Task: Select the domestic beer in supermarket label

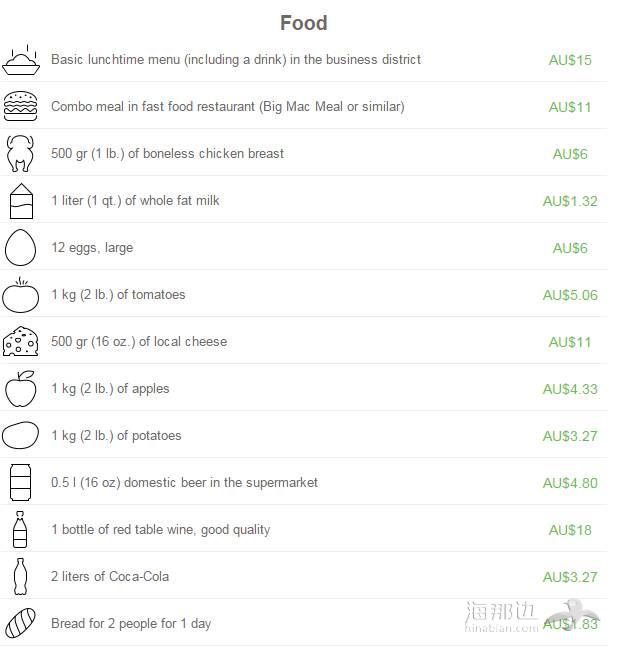Action: tap(184, 483)
